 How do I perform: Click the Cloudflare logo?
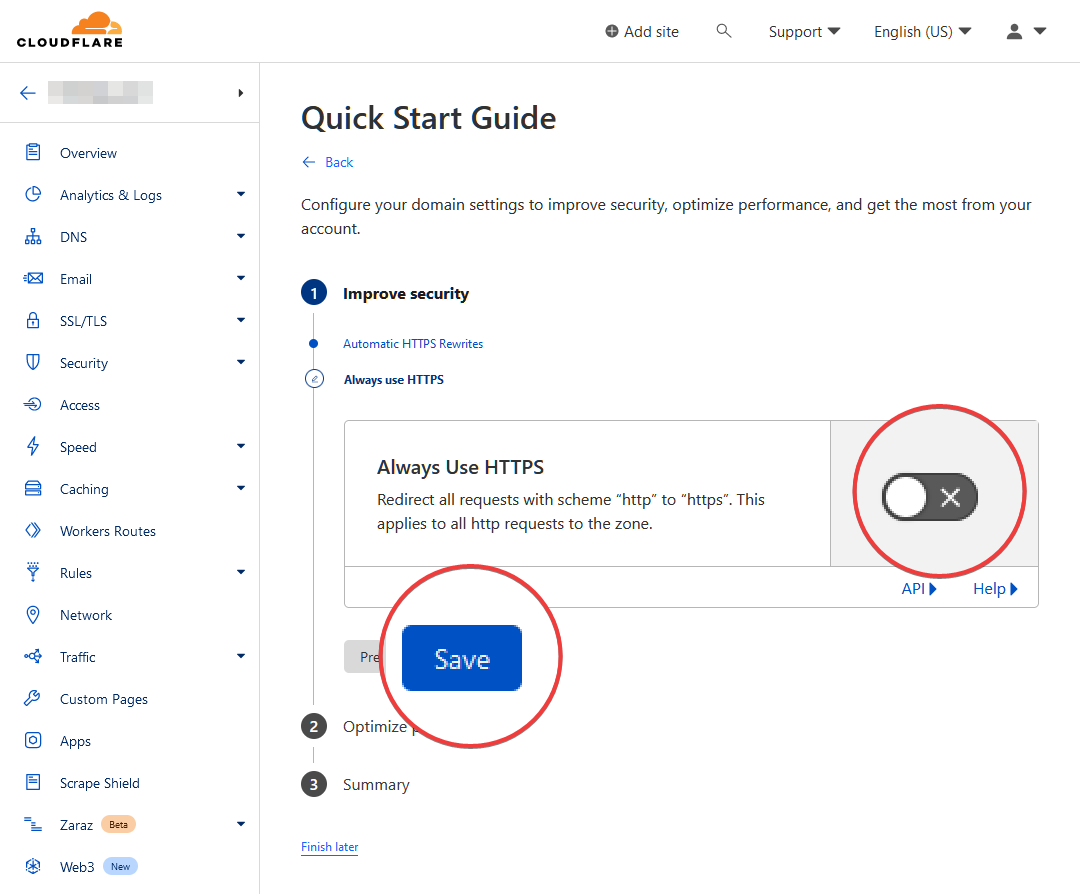coord(70,30)
